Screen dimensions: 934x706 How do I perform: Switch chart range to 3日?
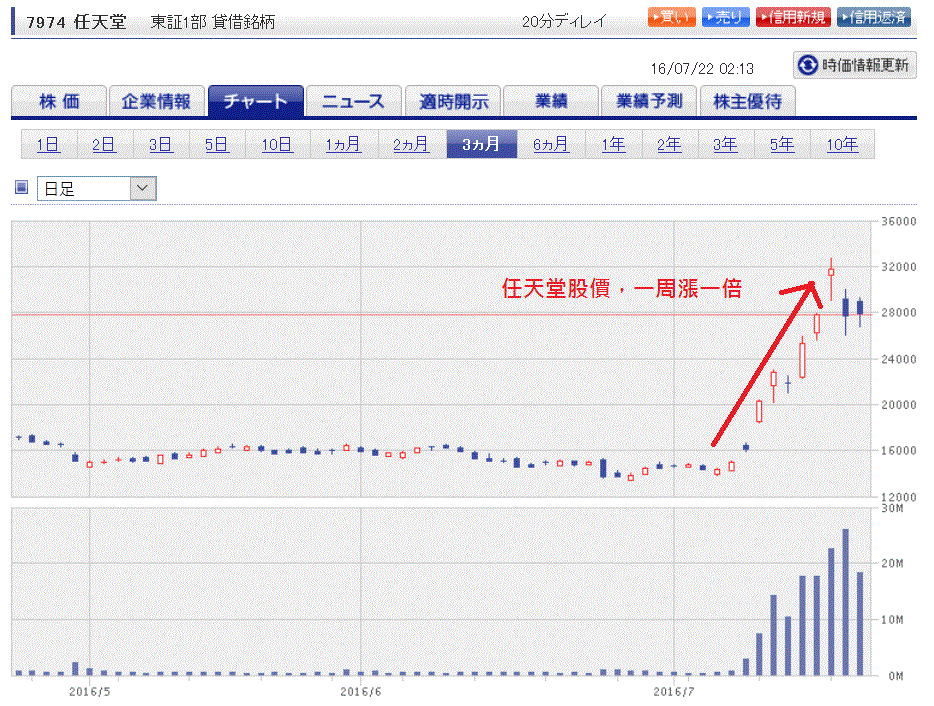click(161, 144)
